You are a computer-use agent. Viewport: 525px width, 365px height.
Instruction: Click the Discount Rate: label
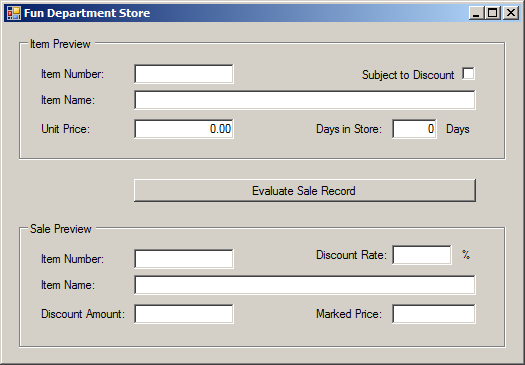(x=351, y=255)
